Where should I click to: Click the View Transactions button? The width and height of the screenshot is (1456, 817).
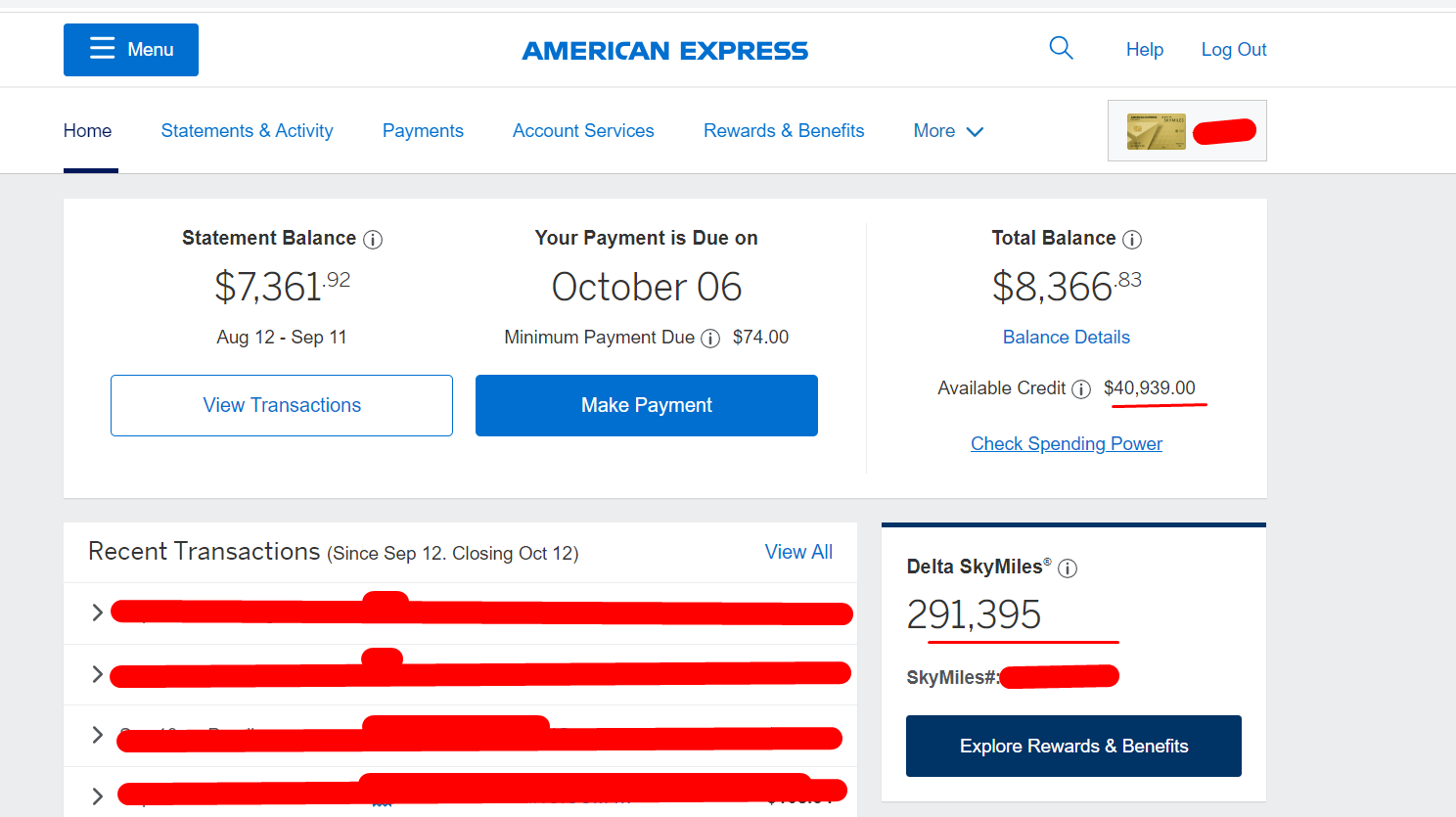[282, 405]
